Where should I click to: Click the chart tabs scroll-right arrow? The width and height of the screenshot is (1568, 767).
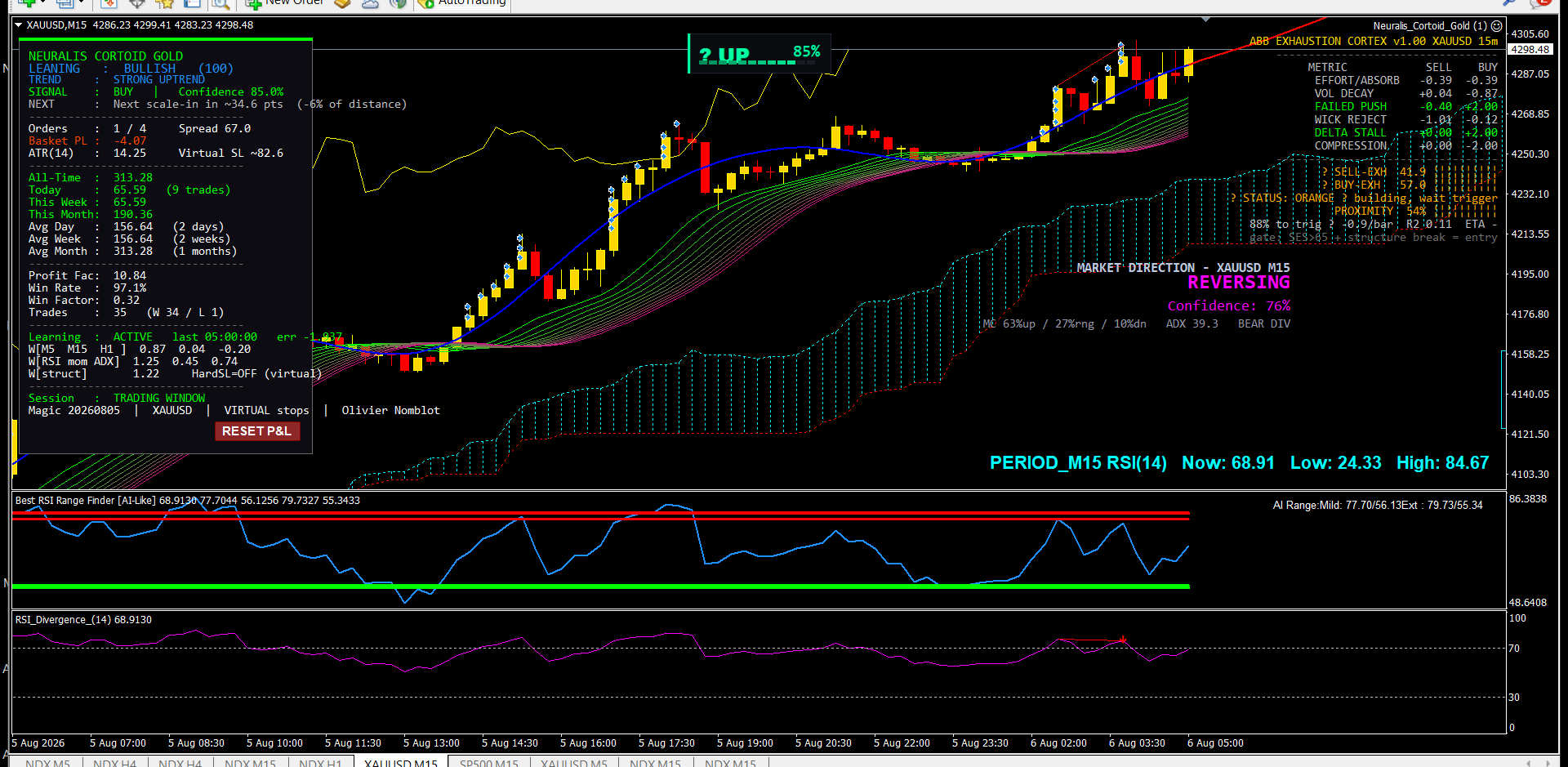1548,763
